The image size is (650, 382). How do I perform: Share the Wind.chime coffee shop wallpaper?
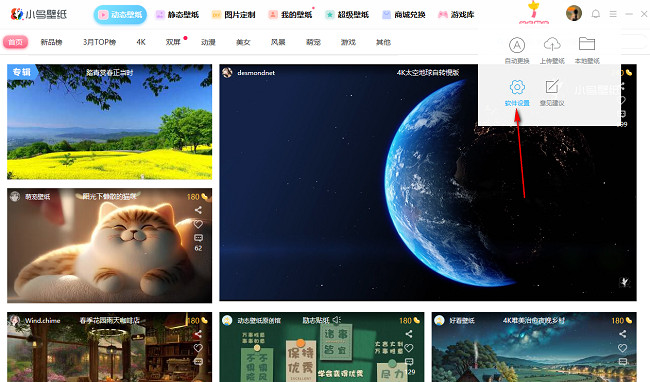click(x=198, y=334)
